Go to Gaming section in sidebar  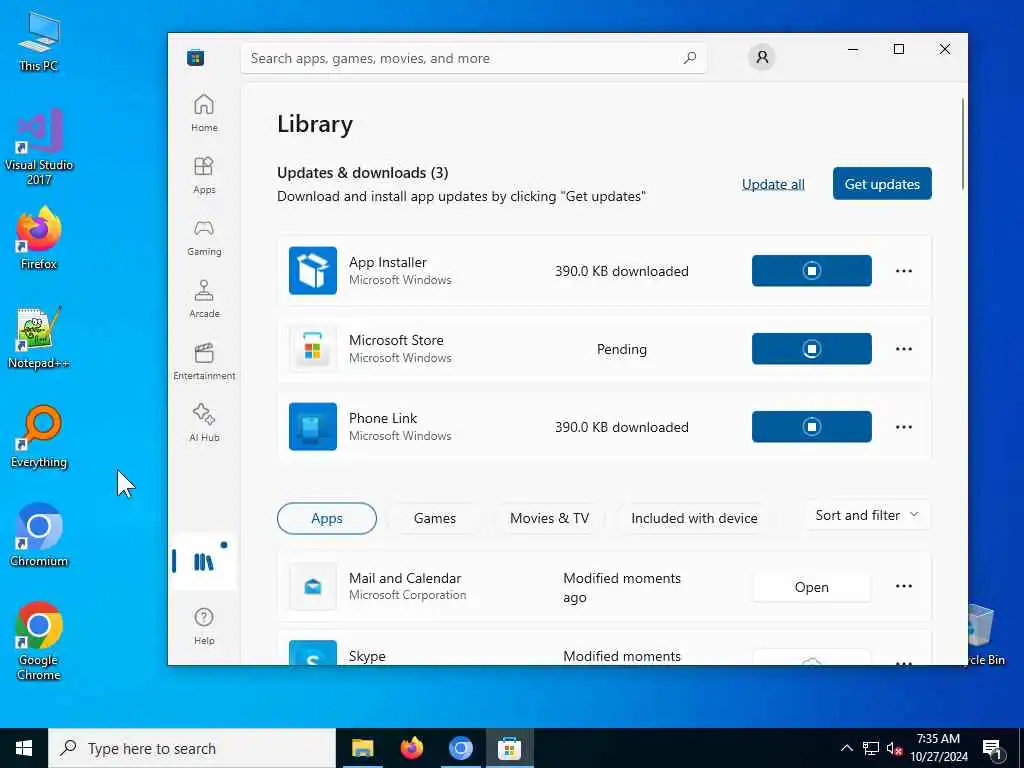(204, 237)
